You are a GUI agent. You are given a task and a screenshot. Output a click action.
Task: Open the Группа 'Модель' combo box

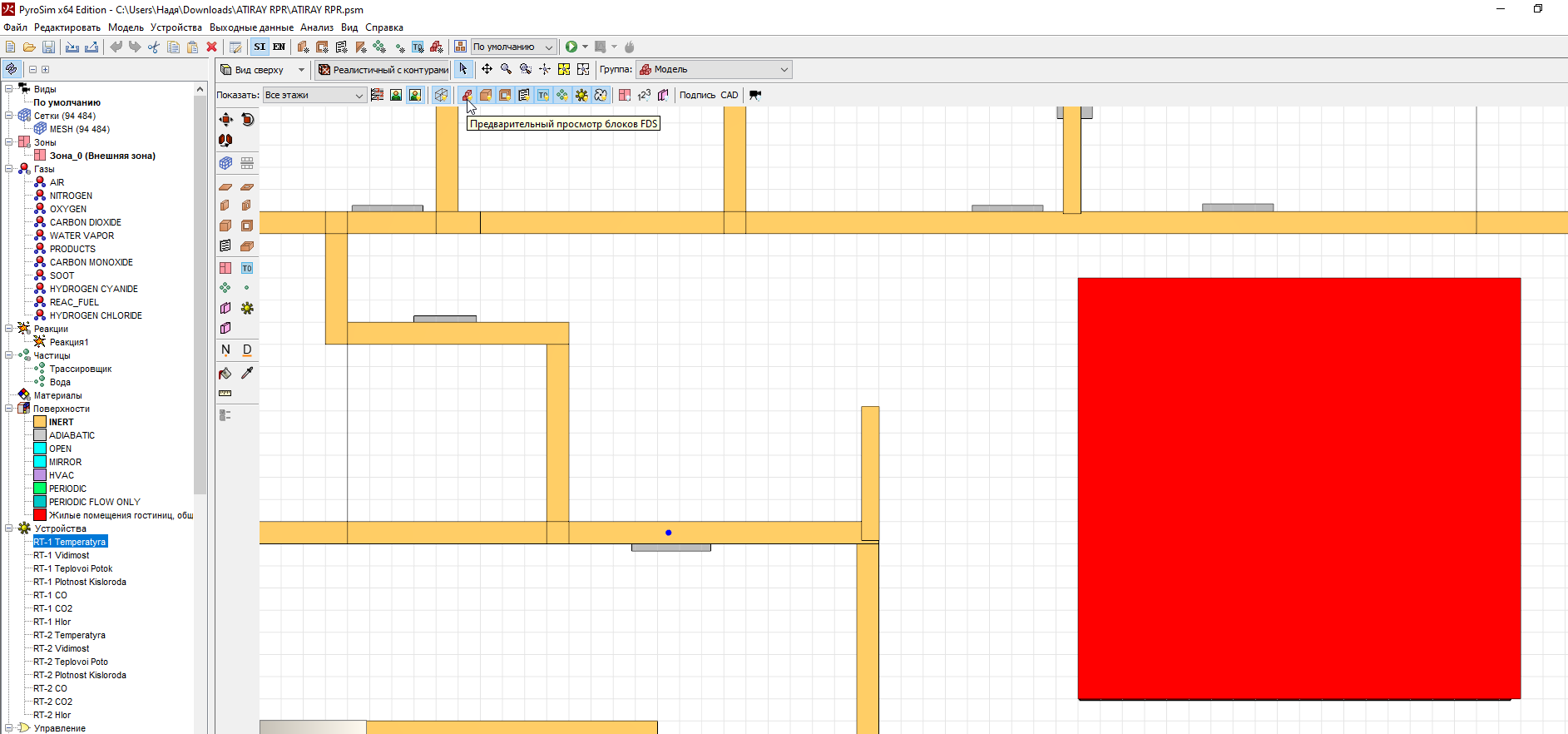(x=714, y=70)
